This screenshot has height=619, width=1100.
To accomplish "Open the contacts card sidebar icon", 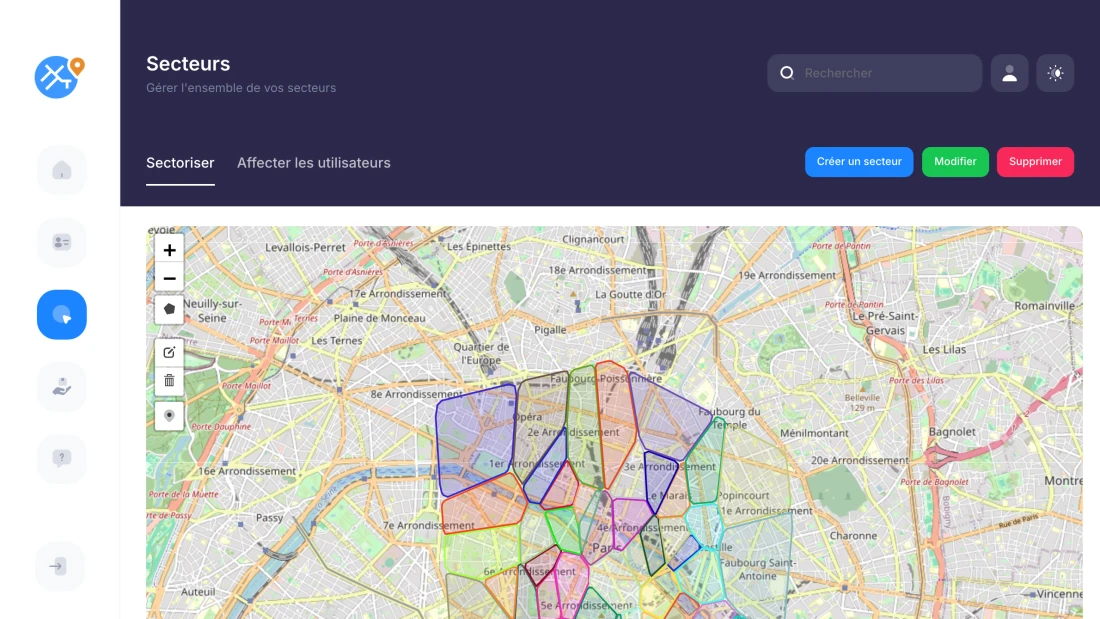I will coord(62,243).
